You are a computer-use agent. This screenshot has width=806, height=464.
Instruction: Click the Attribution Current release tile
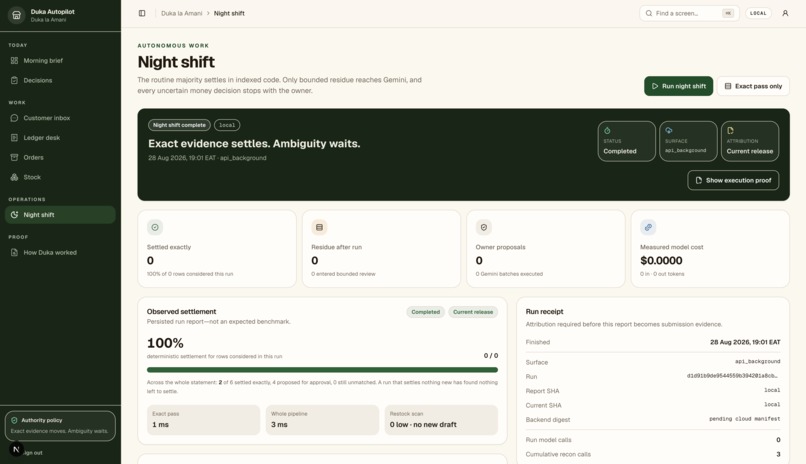(x=749, y=141)
